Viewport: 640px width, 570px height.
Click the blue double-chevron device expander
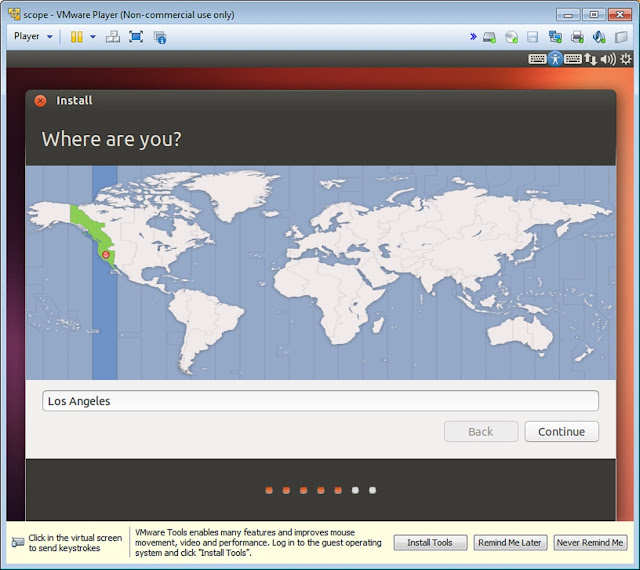pyautogui.click(x=473, y=37)
